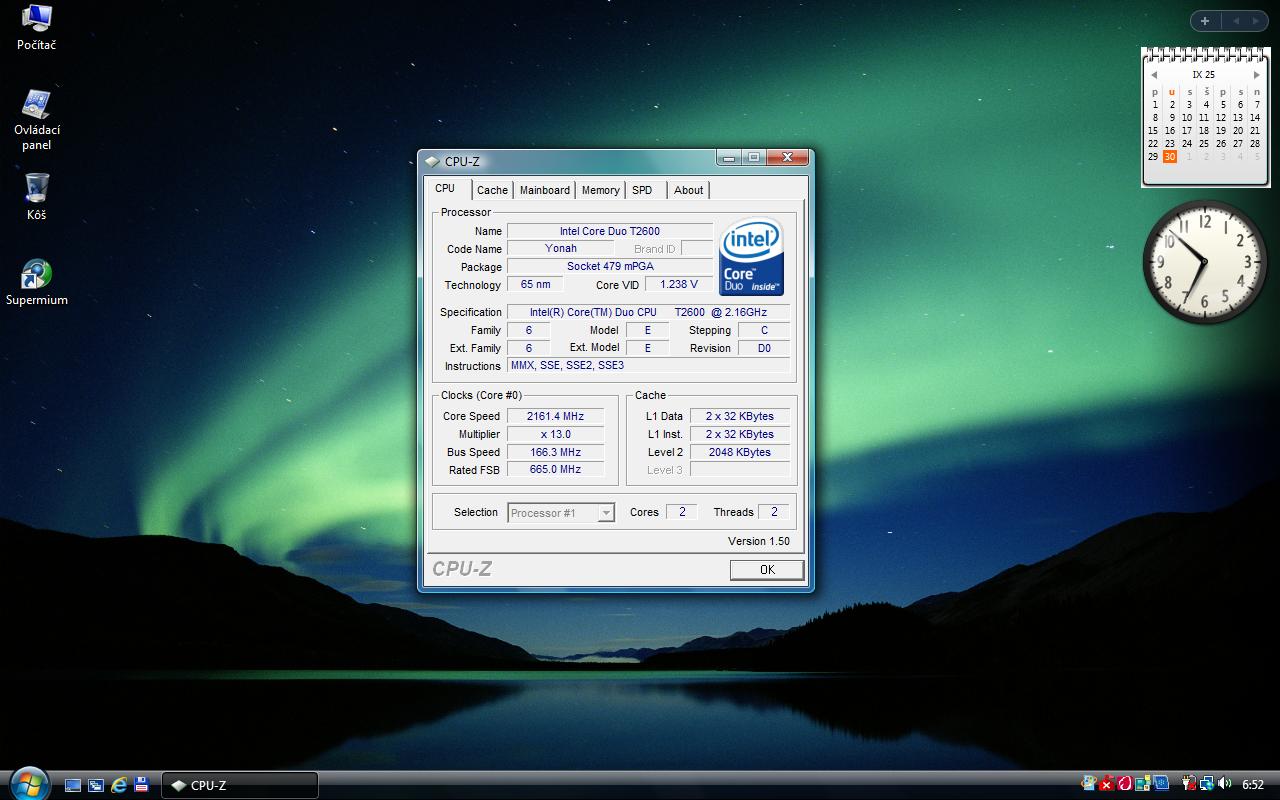Viewport: 1280px width, 800px height.
Task: Show previous month in calendar gadget
Action: [1154, 75]
